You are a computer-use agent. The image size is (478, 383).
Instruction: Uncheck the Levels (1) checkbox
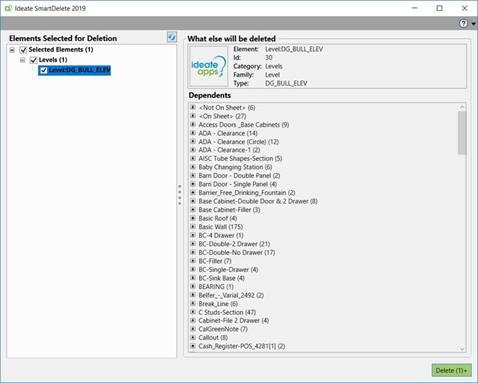[x=33, y=60]
